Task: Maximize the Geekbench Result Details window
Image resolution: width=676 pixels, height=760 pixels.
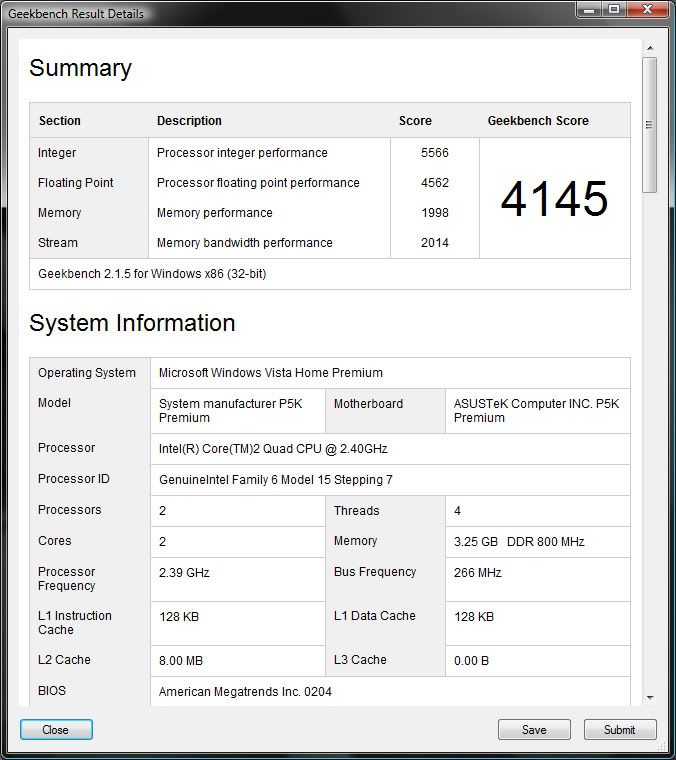Action: click(614, 9)
